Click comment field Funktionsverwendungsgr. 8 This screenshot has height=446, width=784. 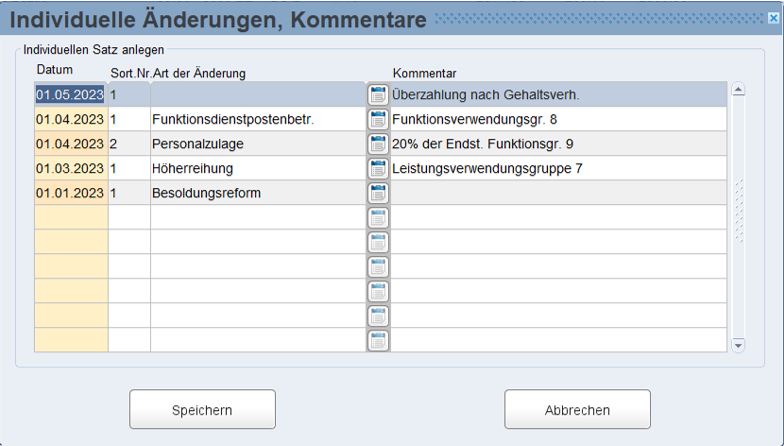point(557,120)
